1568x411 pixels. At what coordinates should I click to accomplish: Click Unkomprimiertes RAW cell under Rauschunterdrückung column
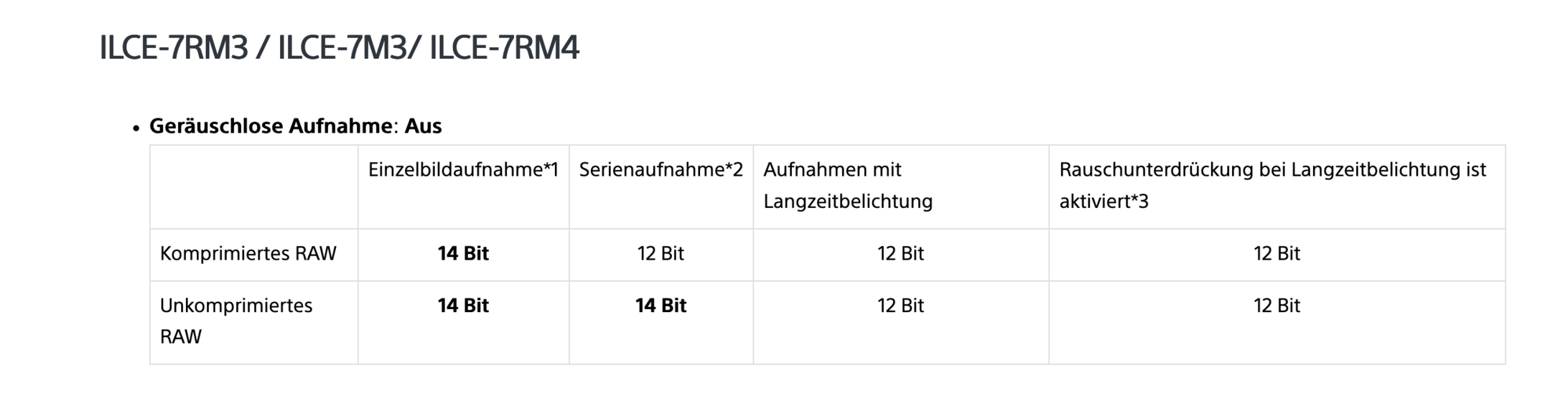pos(1277,306)
